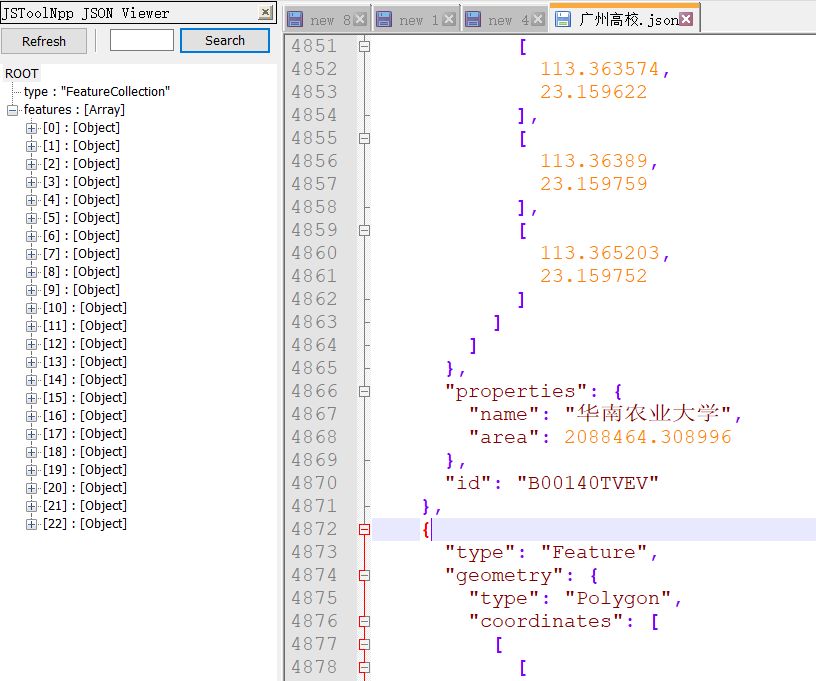Screen dimensions: 816x681
Task: Expand tree node [8] : [Object]
Action: [x=31, y=272]
